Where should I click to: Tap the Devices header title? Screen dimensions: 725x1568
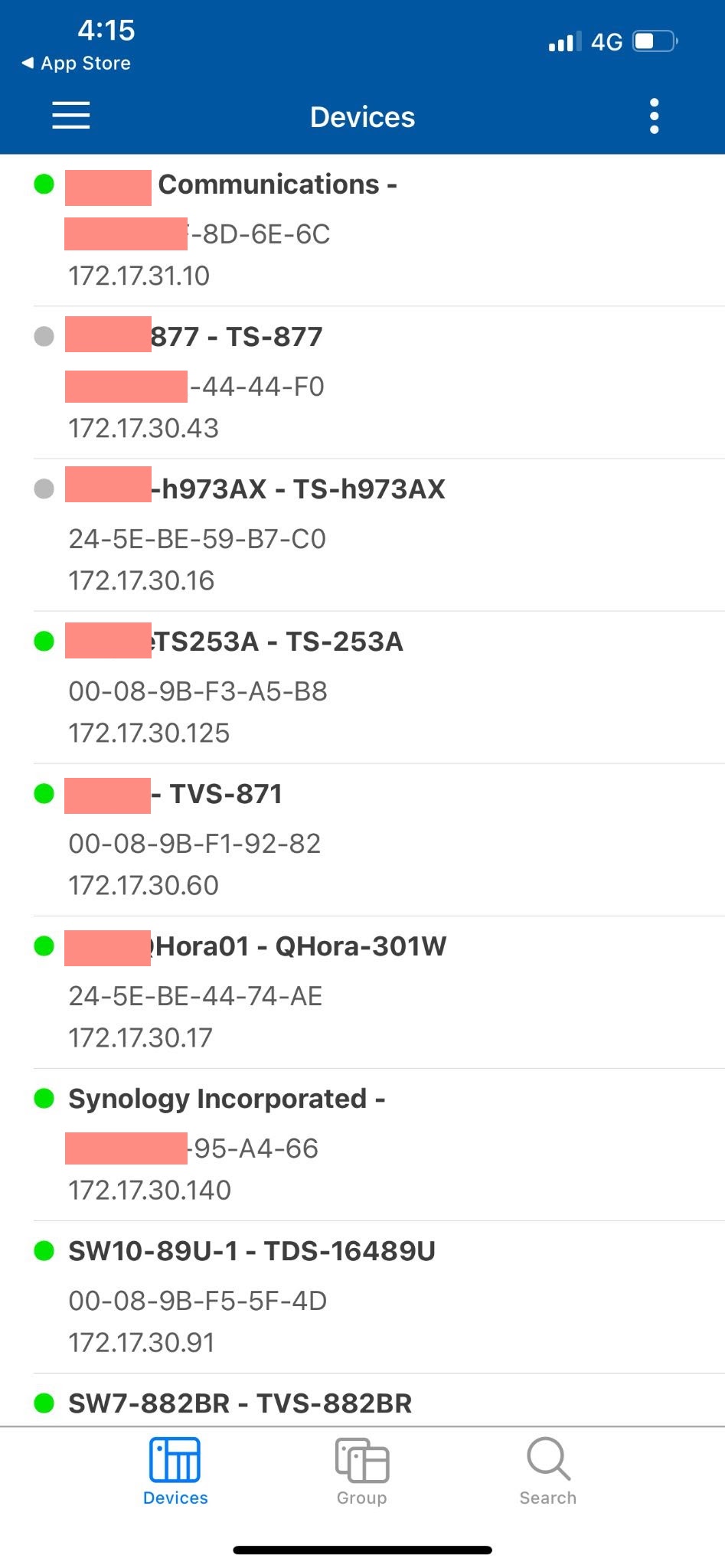[362, 117]
